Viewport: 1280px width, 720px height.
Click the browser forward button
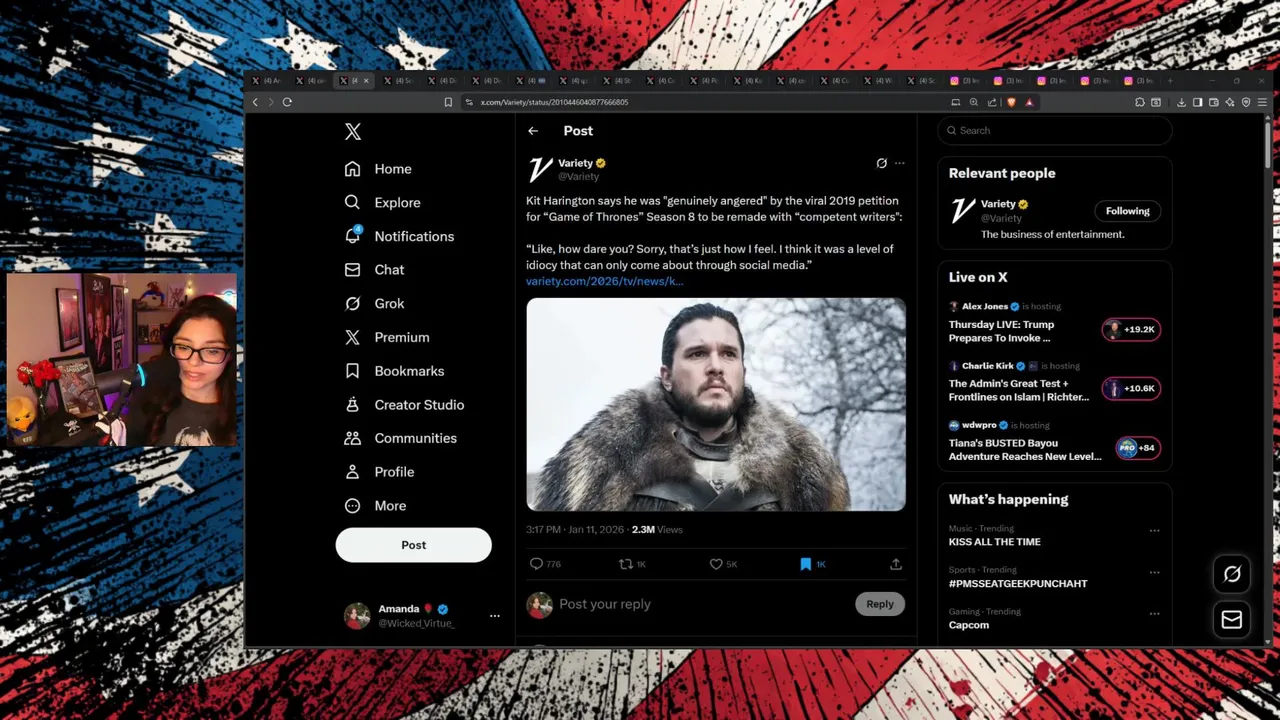[270, 102]
